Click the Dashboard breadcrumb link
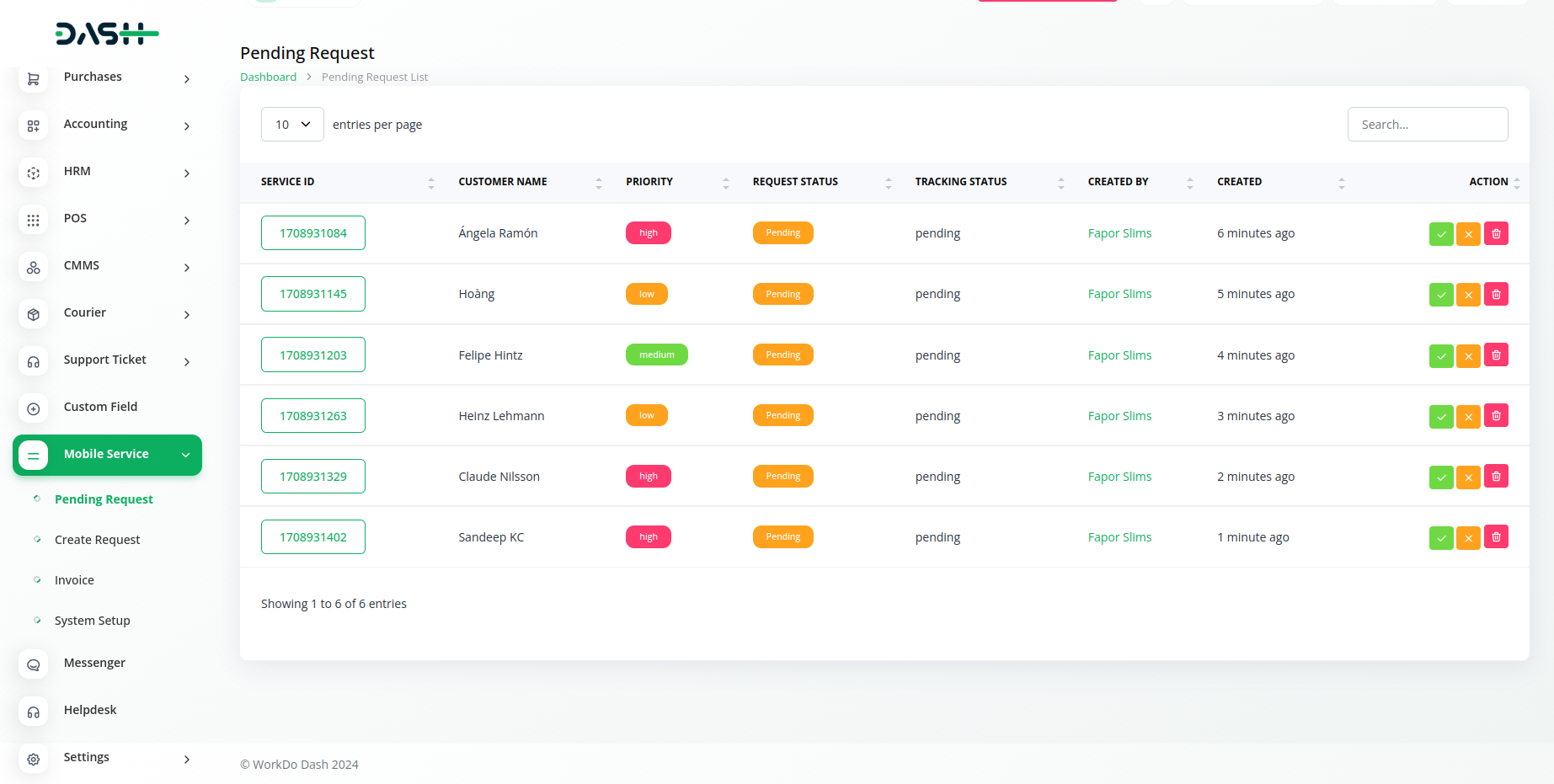The image size is (1554, 784). pyautogui.click(x=268, y=77)
